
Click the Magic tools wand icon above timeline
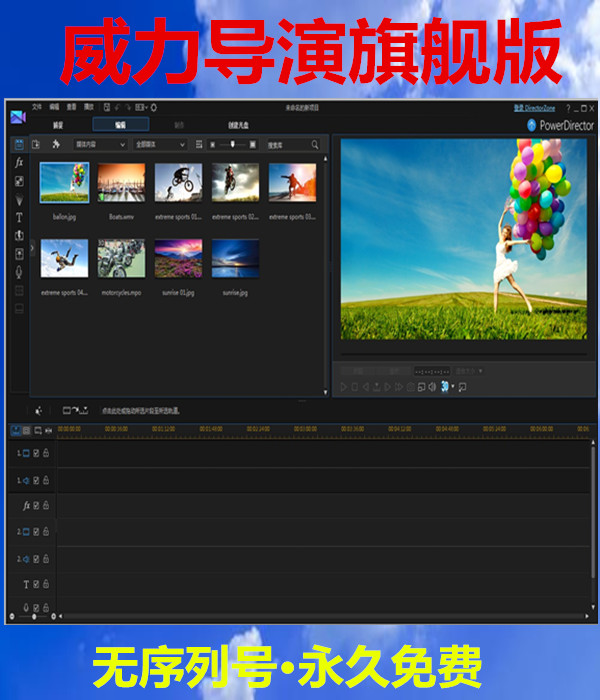(38, 411)
